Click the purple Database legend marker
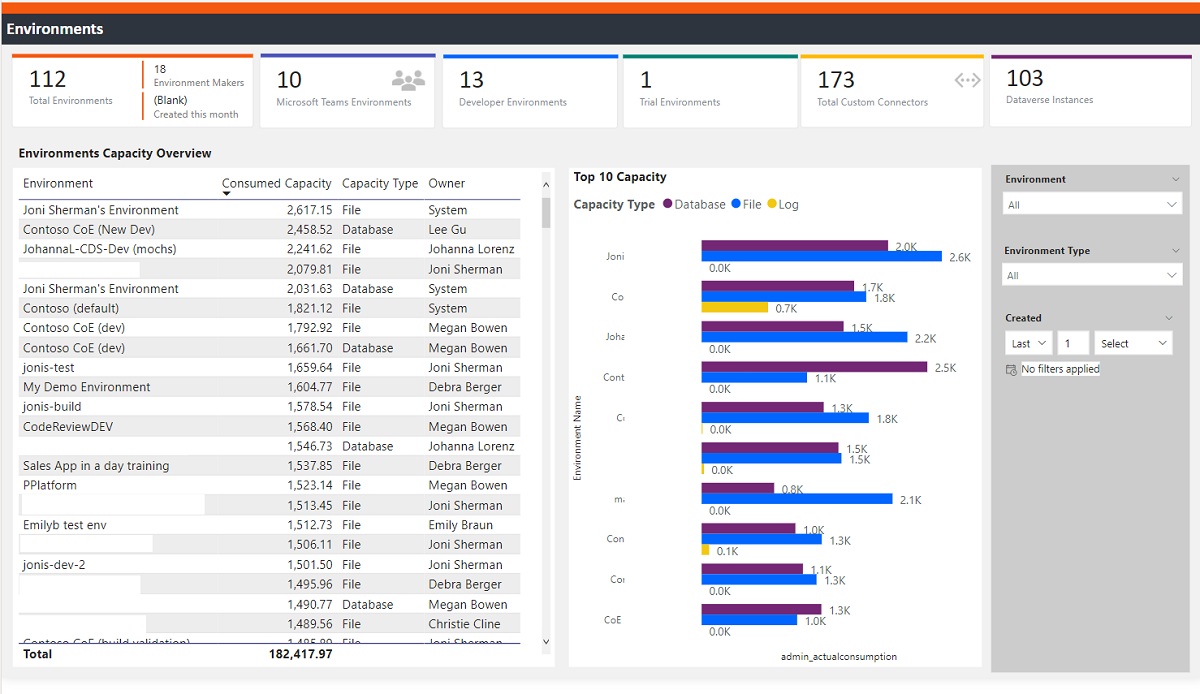 click(x=667, y=204)
